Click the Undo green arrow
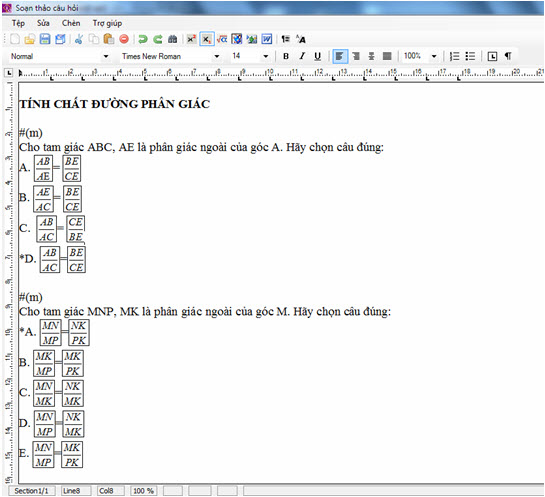Viewport: 545px width, 497px height. click(143, 39)
